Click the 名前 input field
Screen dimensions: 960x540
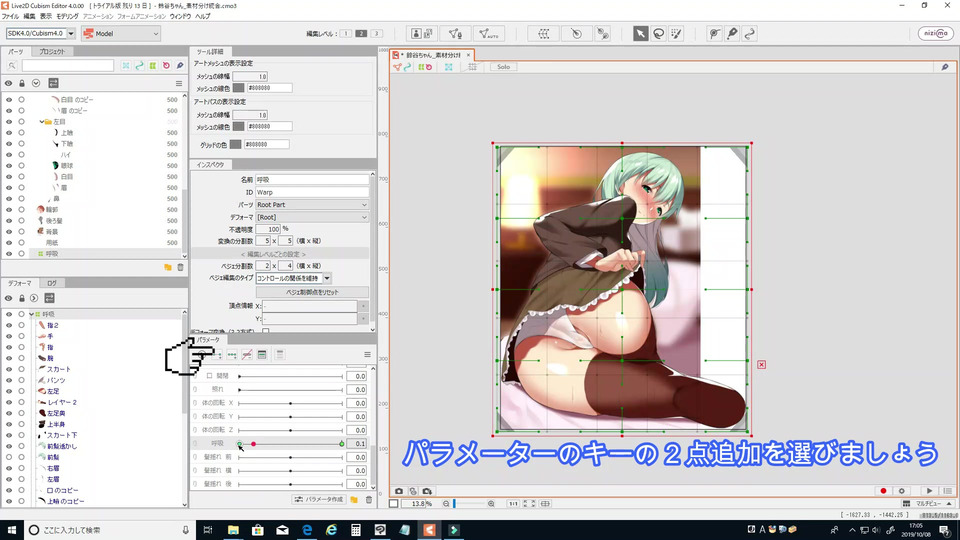[312, 180]
